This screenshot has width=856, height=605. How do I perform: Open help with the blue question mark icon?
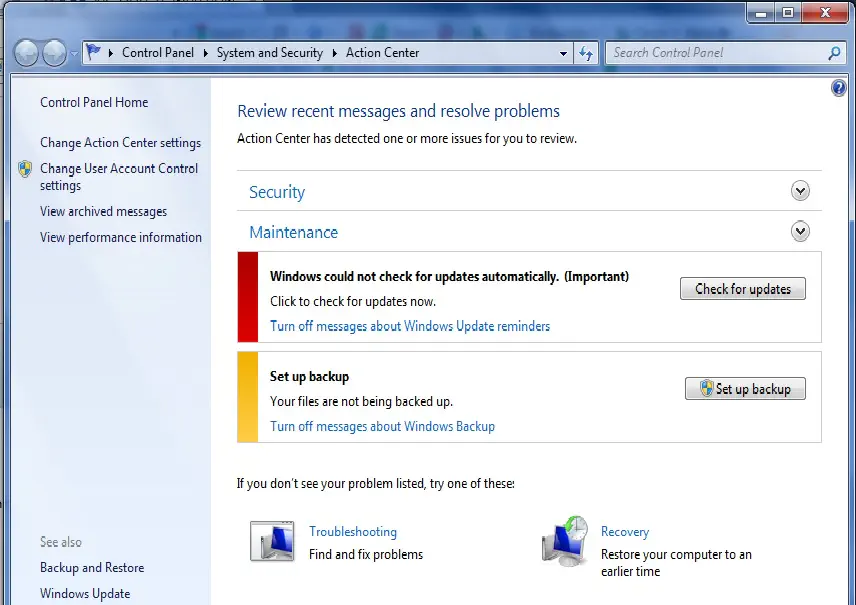coord(839,88)
